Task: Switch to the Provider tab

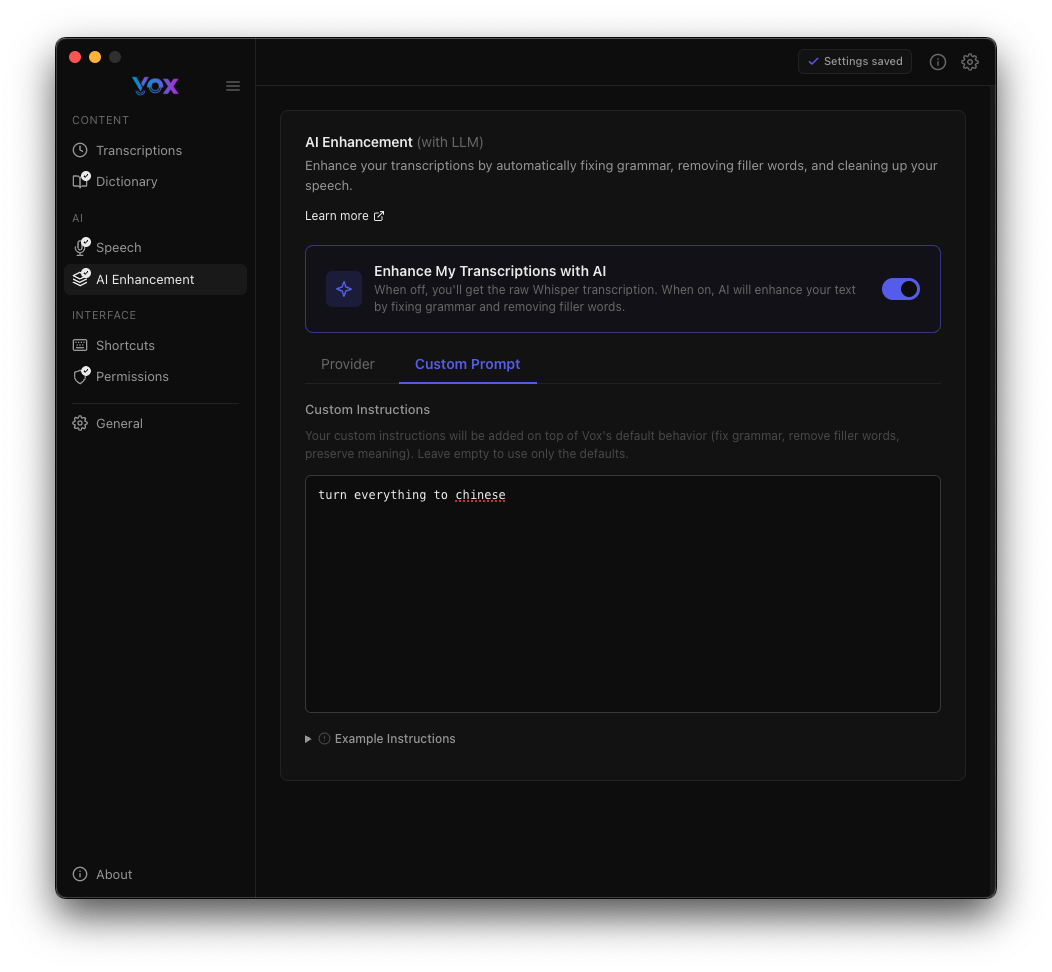Action: coord(347,364)
